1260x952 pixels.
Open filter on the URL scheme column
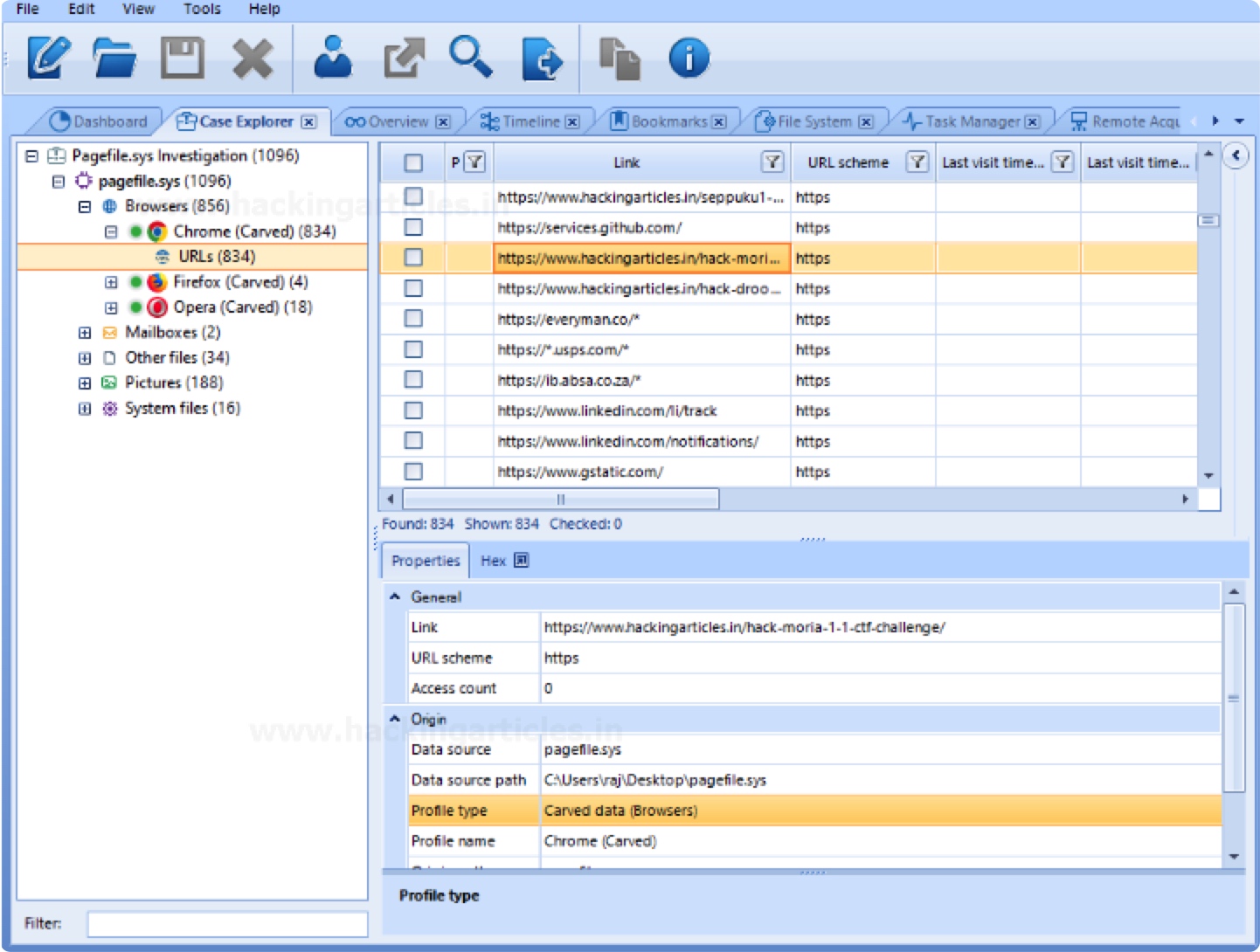coord(917,162)
